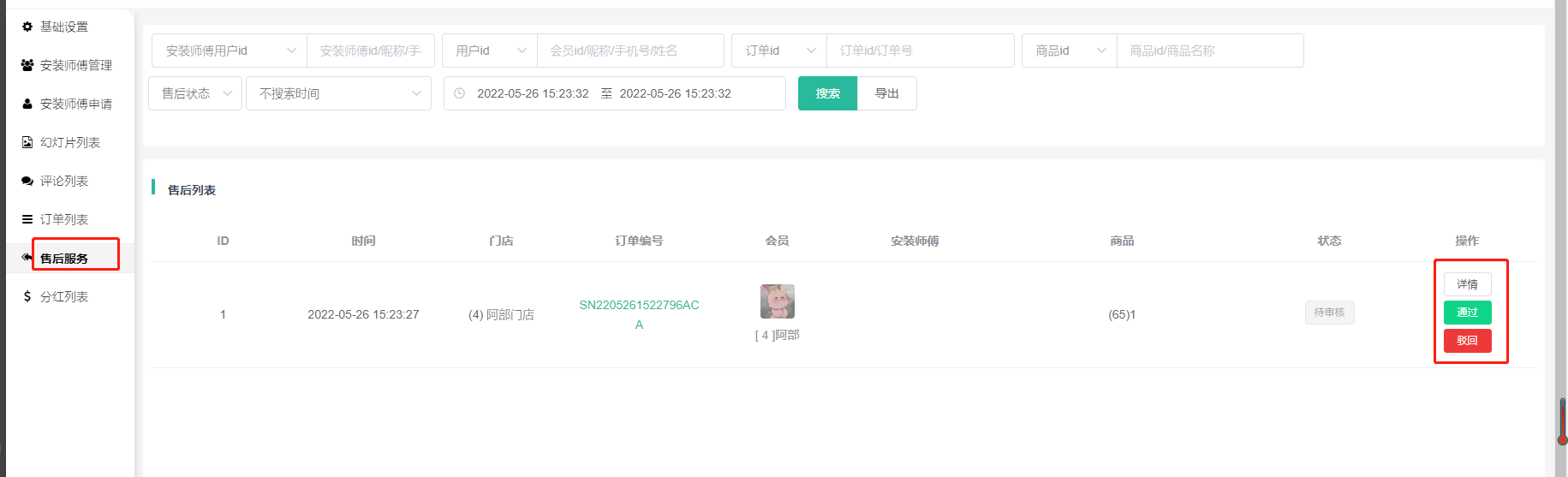1568x477 pixels.
Task: Click the list icon beside 订单列表
Action: point(27,219)
